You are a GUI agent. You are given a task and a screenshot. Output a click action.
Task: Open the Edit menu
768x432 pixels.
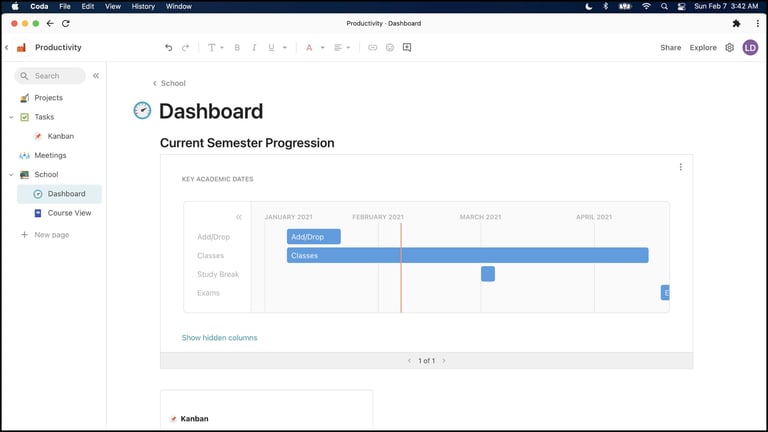(88, 6)
